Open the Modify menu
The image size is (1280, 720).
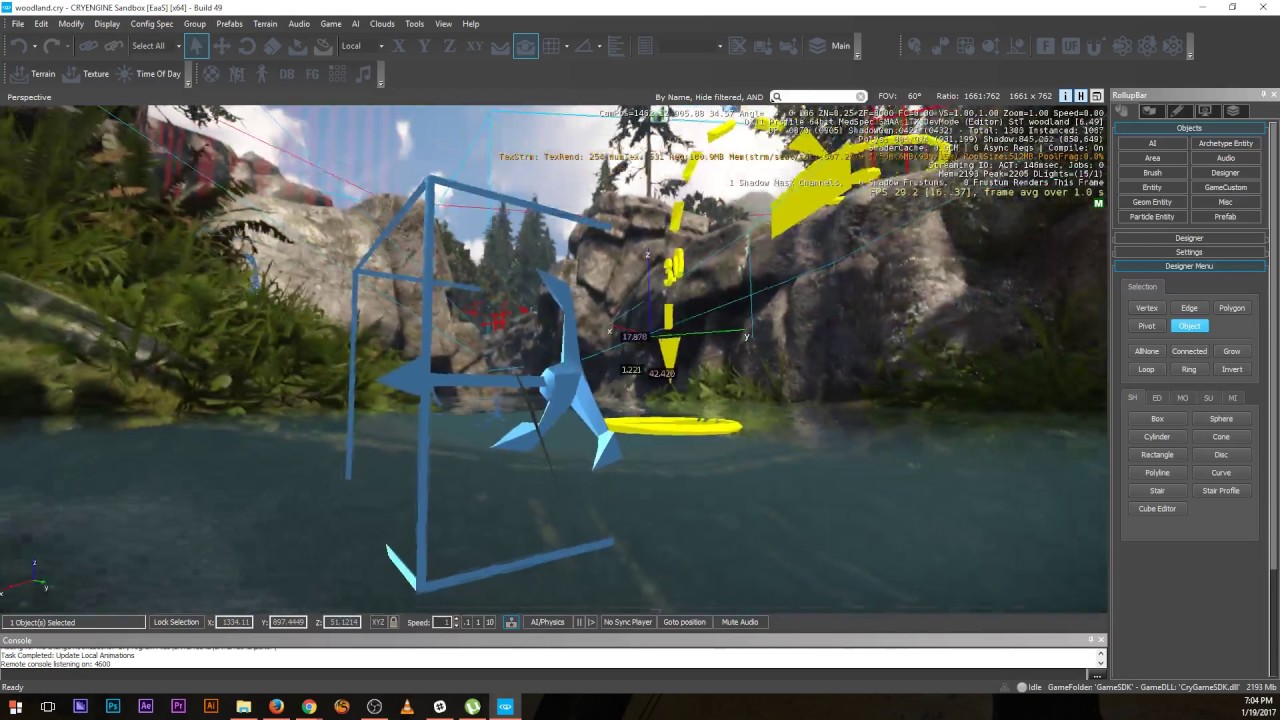tap(71, 24)
